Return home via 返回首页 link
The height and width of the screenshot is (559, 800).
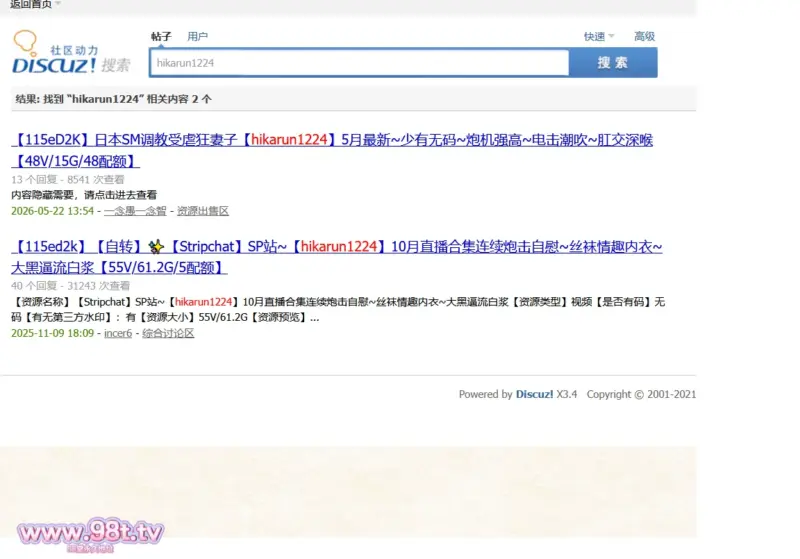(31, 4)
